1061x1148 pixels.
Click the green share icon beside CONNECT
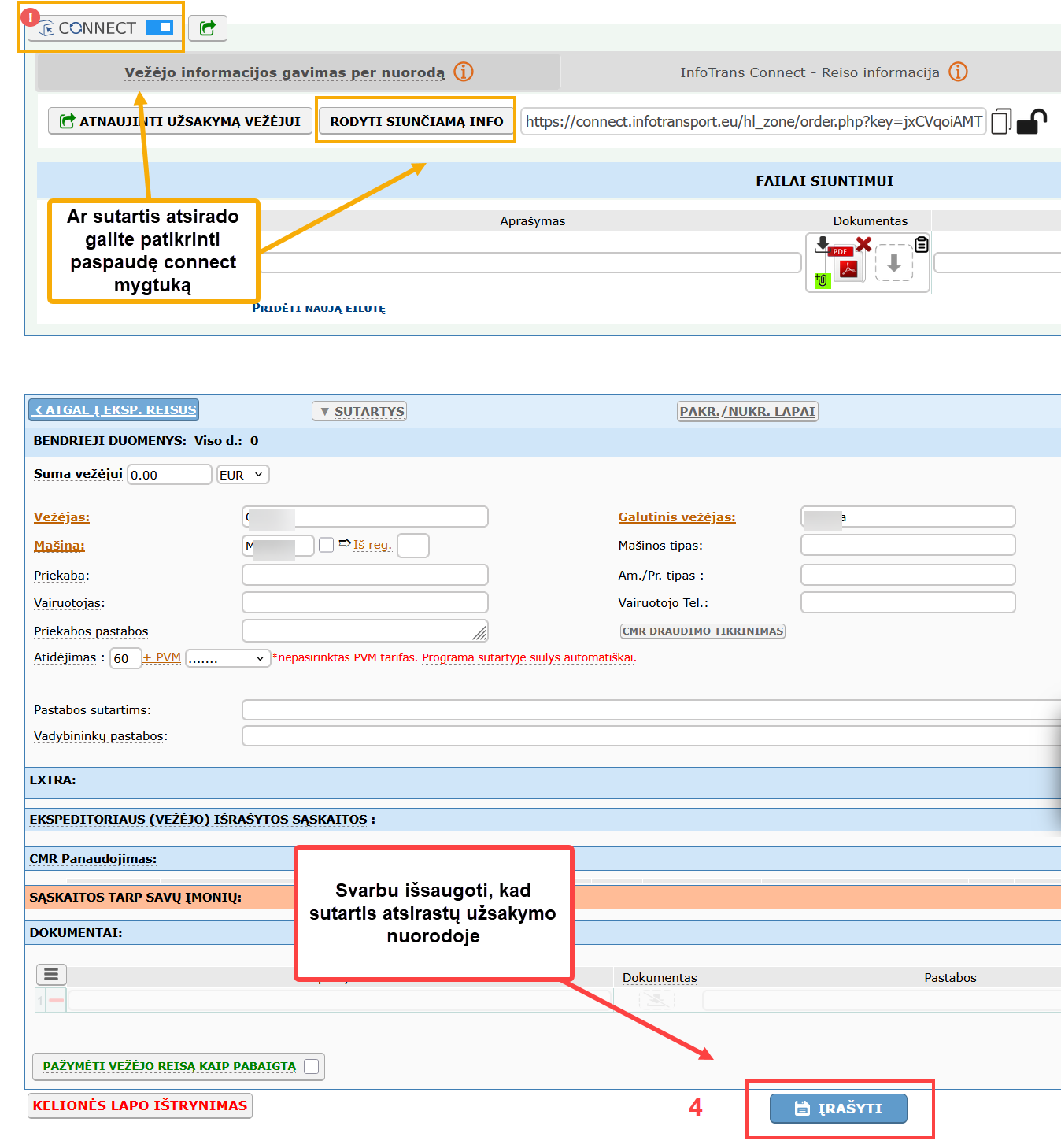point(208,28)
